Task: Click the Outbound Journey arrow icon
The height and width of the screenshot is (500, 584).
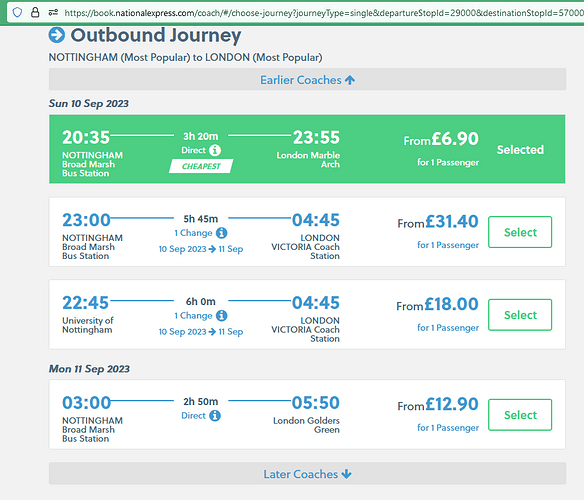Action: pyautogui.click(x=57, y=35)
